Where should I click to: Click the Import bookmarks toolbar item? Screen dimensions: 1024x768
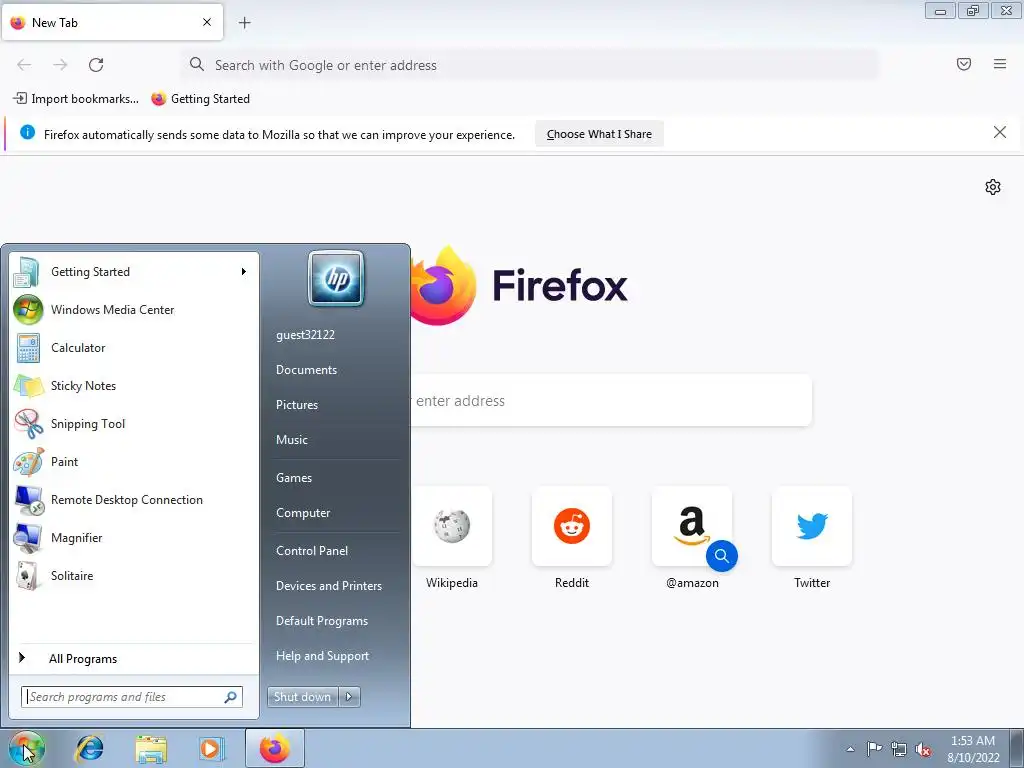pyautogui.click(x=76, y=99)
